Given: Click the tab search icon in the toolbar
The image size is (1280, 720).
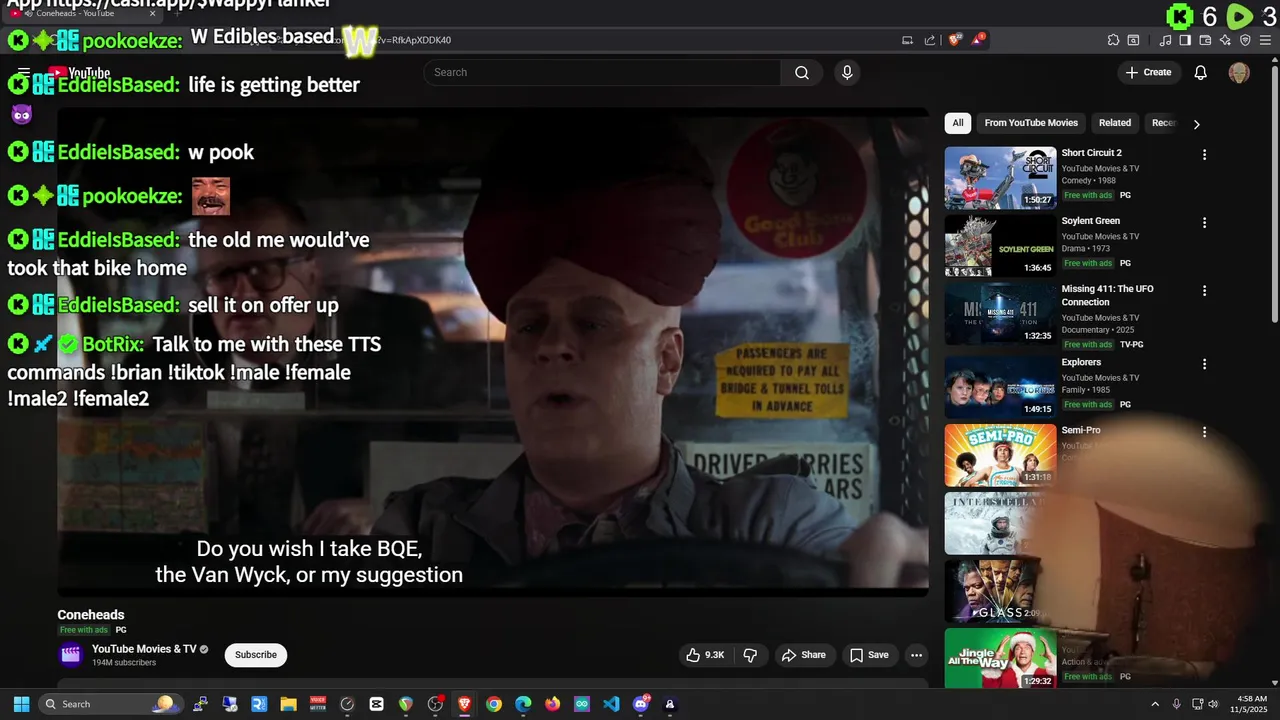Looking at the screenshot, I should click(1133, 40).
